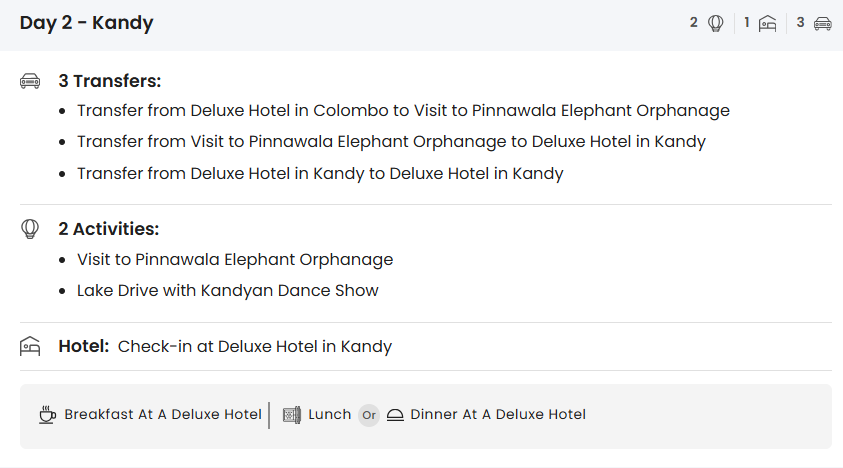
Task: Click Dinner At A Deluxe Hotel label
Action: [x=498, y=415]
